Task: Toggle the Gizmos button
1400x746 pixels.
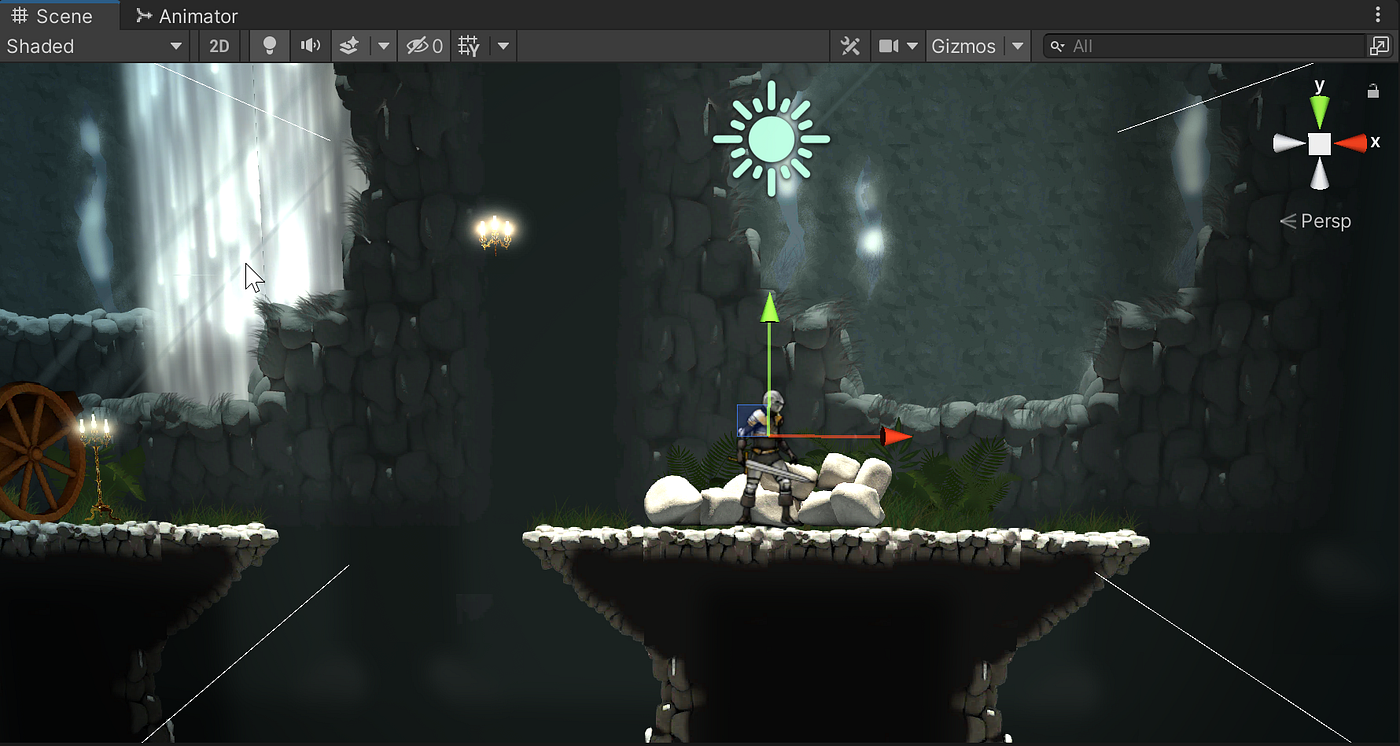Action: click(964, 46)
